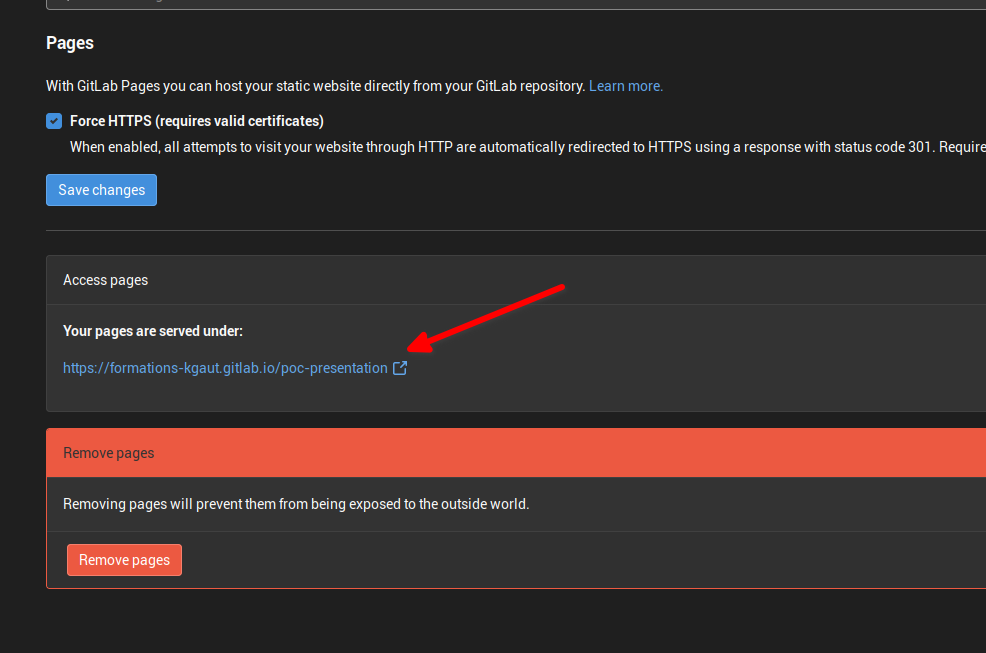Focus the partially visible field above Pages
This screenshot has width=986, height=653.
(500, 4)
